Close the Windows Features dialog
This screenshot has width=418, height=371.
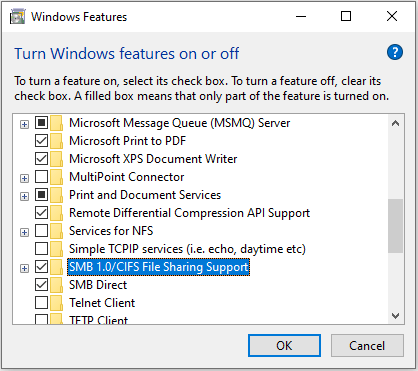pos(392,16)
